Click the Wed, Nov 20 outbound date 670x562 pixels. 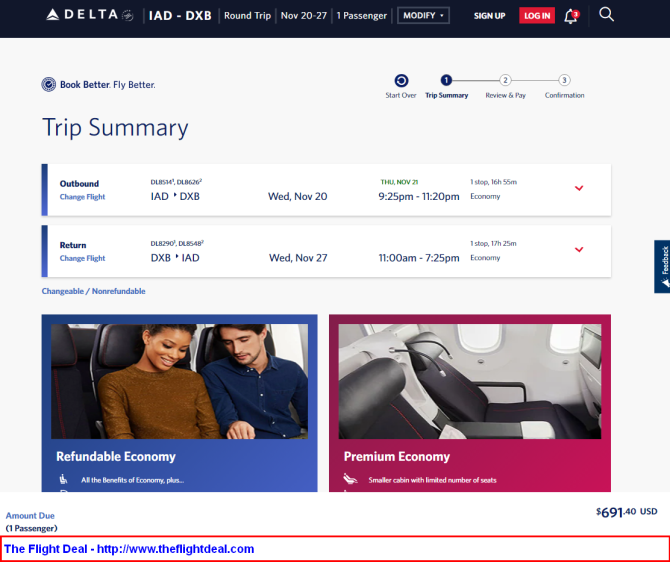(297, 197)
